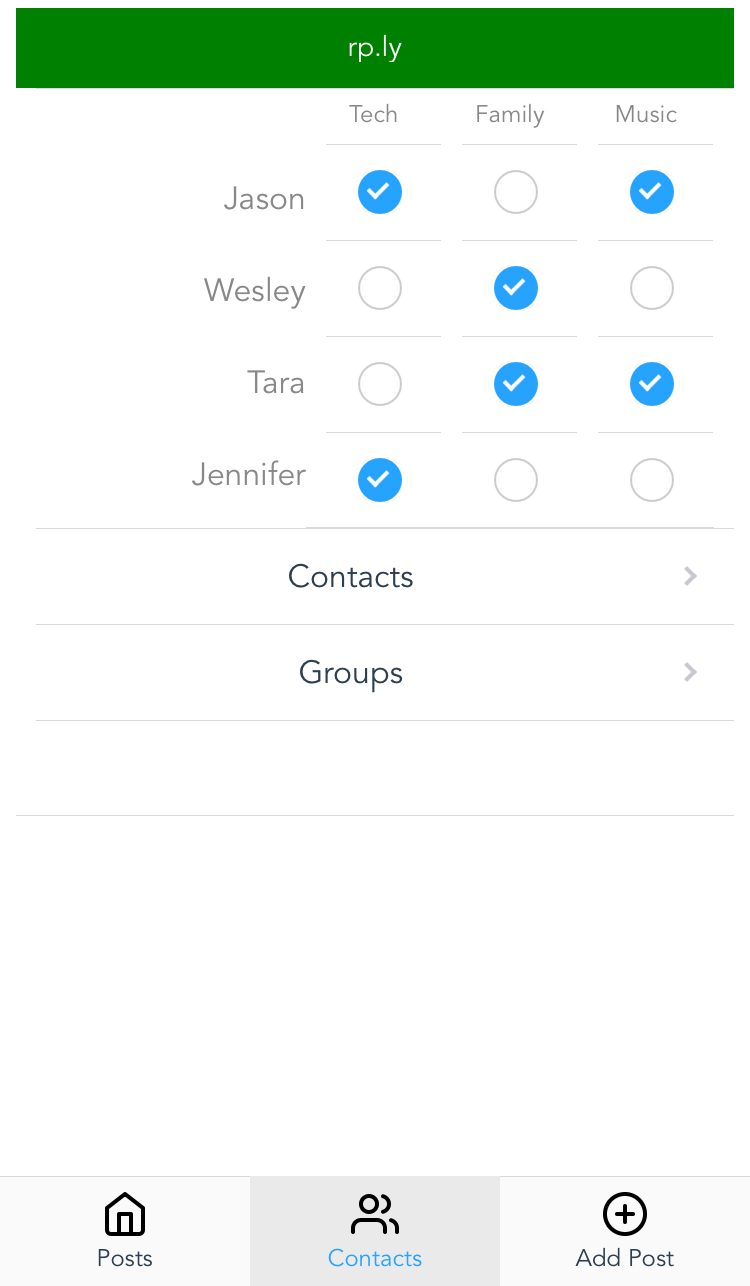This screenshot has height=1286, width=750.
Task: Enable Family group for Jason
Action: pyautogui.click(x=516, y=192)
